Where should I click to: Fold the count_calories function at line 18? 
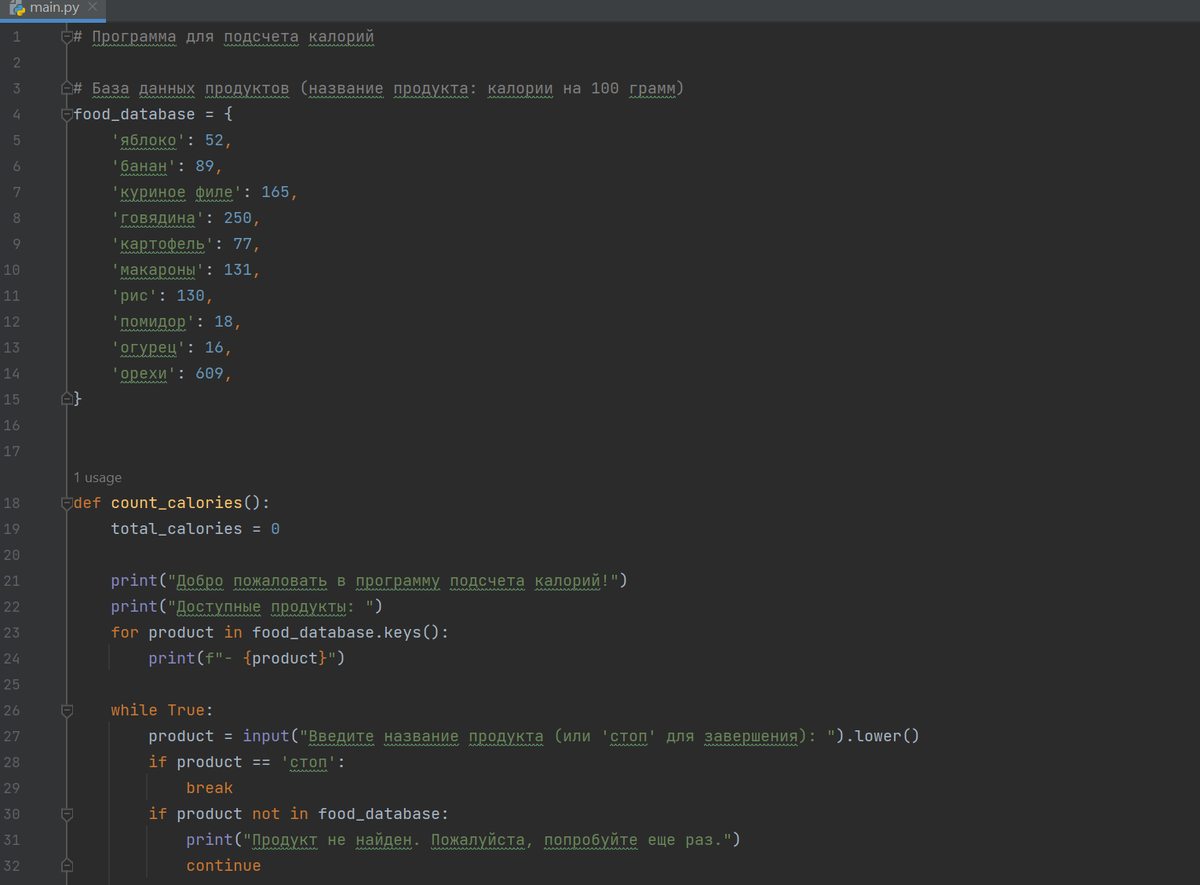pos(66,502)
